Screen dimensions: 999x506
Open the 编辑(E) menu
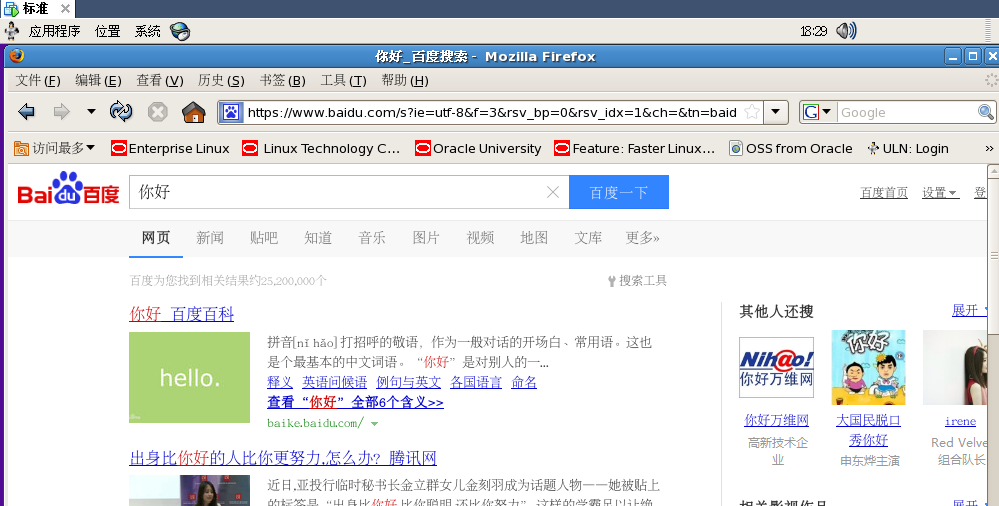click(x=98, y=80)
